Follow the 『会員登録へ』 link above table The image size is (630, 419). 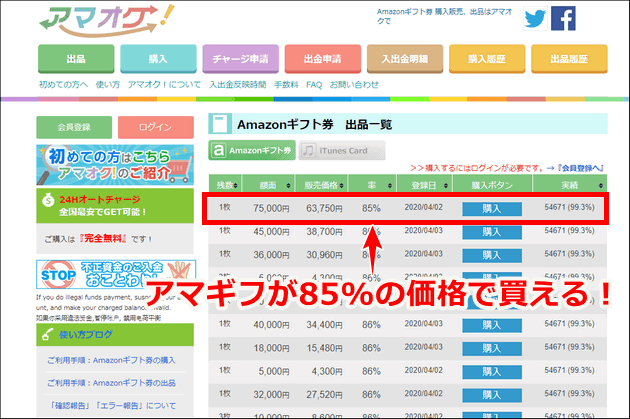click(580, 168)
